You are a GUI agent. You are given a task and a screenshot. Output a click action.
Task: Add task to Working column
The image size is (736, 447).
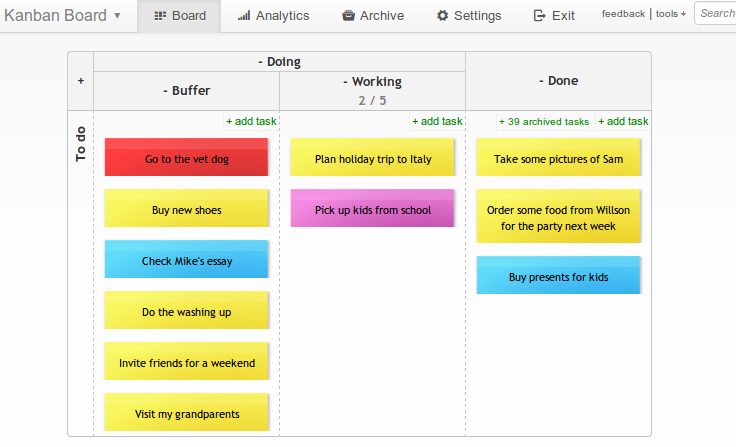(x=437, y=121)
